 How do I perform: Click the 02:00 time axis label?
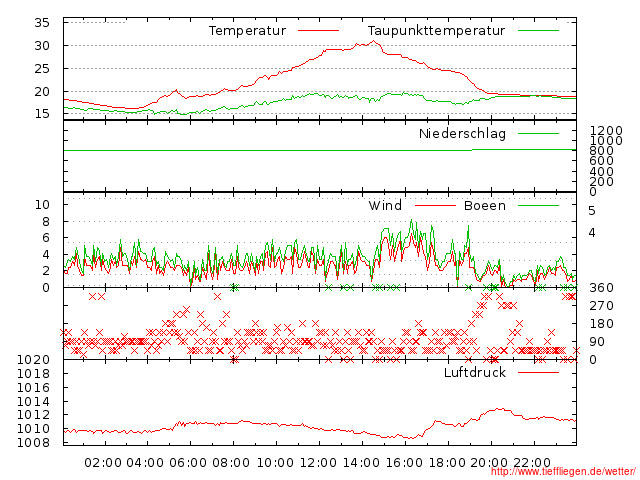[103, 463]
